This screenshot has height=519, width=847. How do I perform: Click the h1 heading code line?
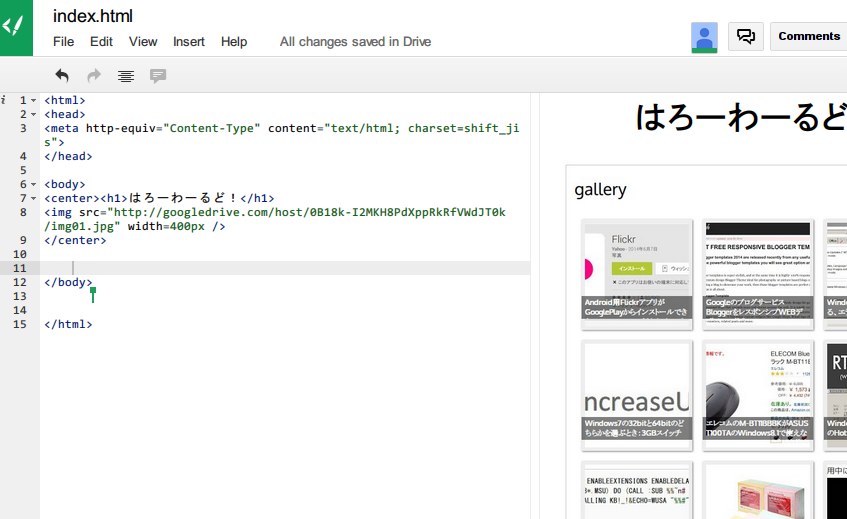click(159, 198)
